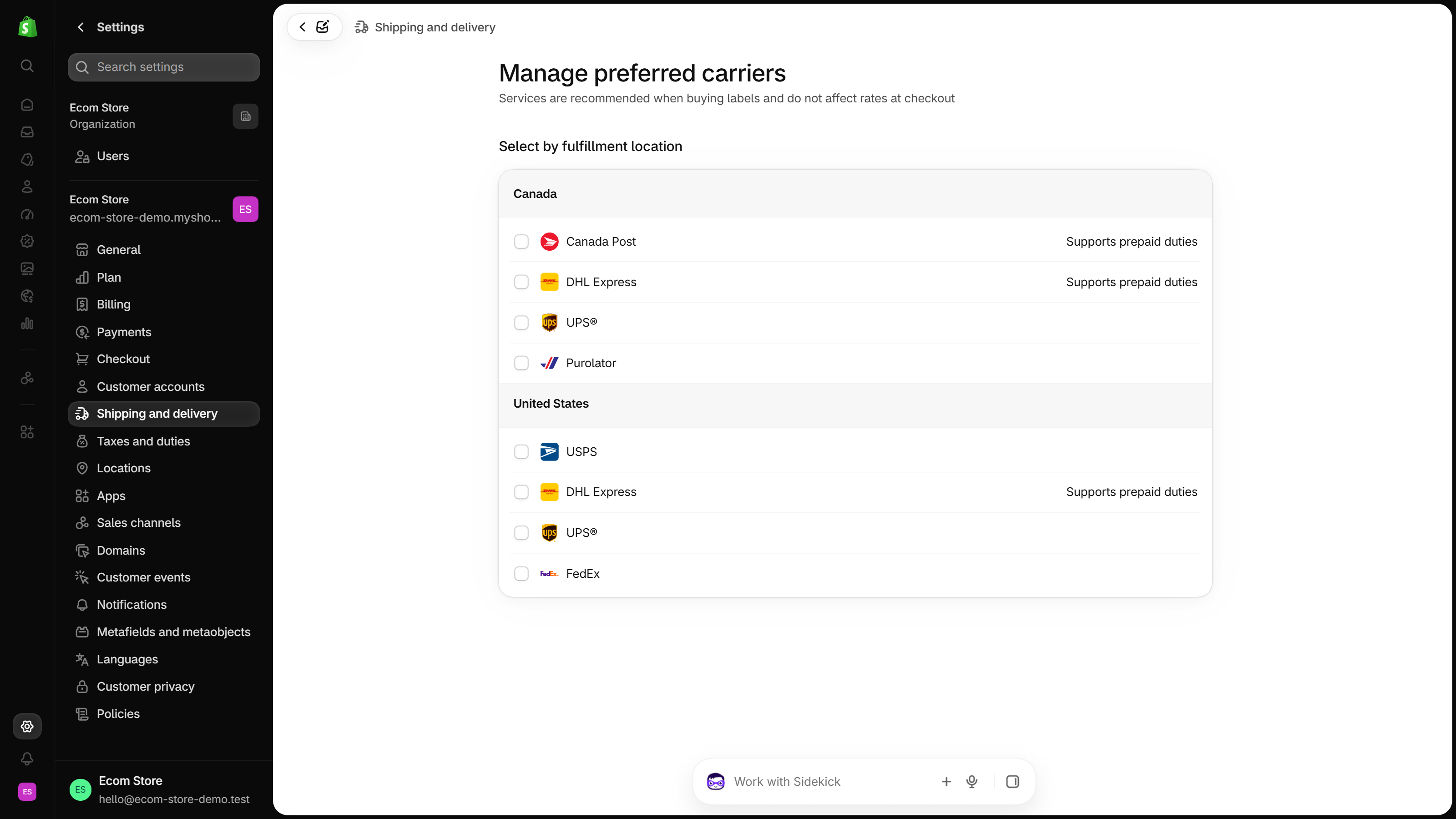This screenshot has height=819, width=1456.
Task: Open Ecom Store account at bottom
Action: (x=164, y=789)
